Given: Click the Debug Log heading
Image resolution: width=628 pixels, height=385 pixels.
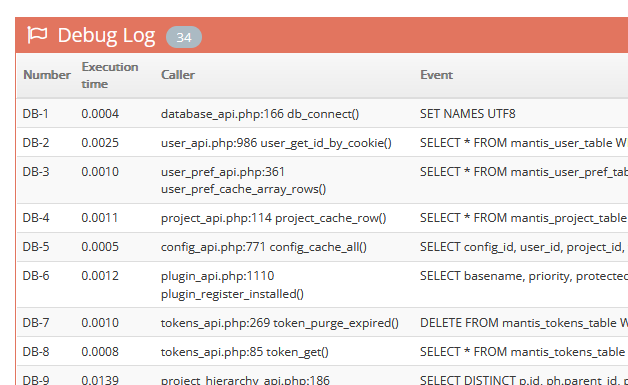Looking at the screenshot, I should [x=106, y=36].
